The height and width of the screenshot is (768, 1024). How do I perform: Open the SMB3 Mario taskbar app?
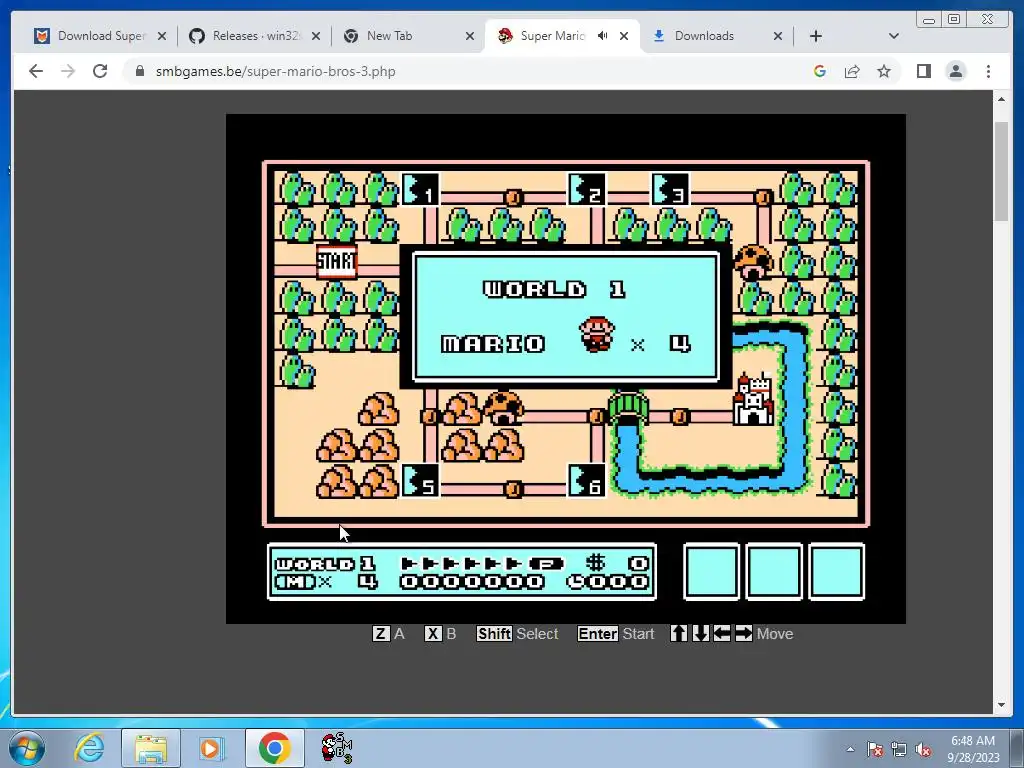coord(336,748)
